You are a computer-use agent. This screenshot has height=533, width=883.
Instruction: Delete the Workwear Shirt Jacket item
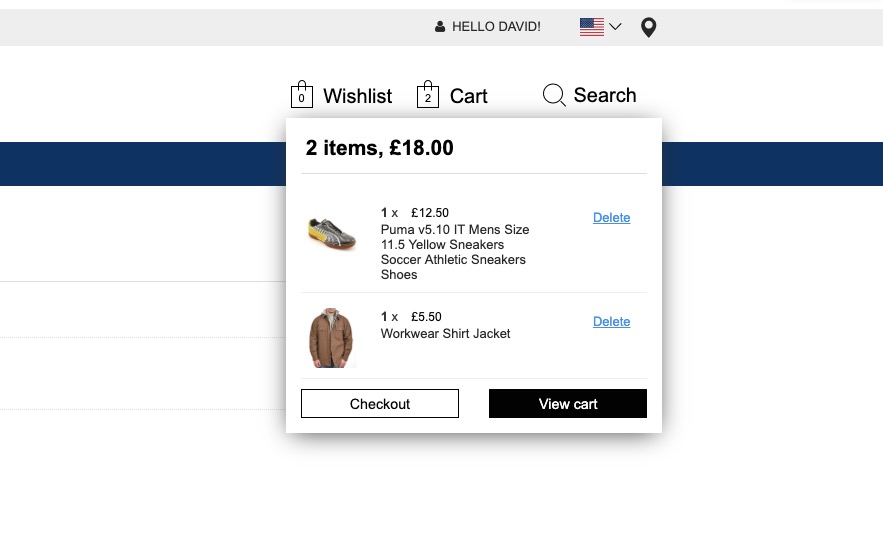click(611, 322)
